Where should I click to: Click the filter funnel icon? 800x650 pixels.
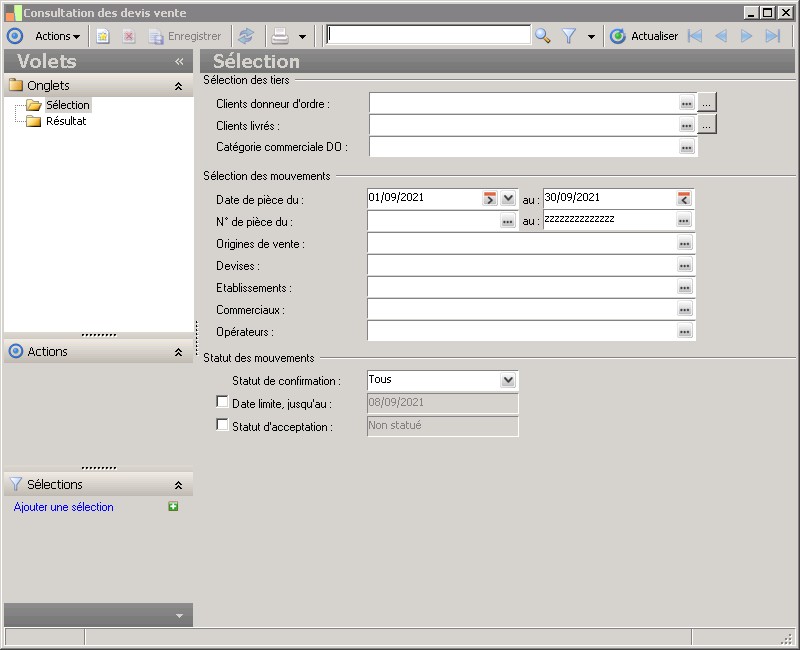pyautogui.click(x=569, y=36)
